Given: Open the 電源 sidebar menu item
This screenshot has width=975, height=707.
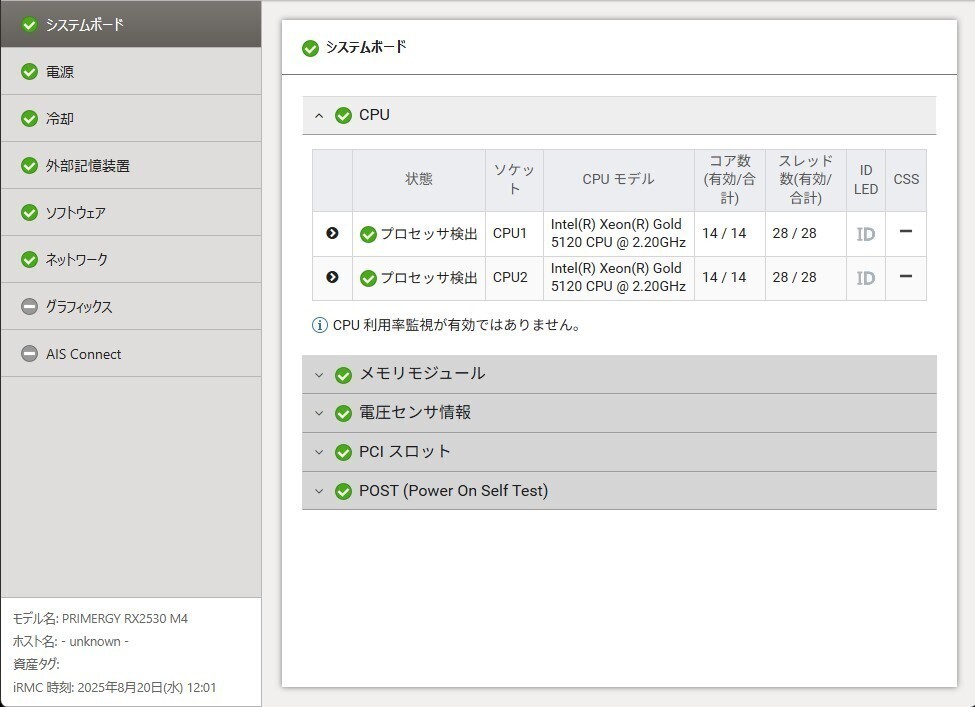Looking at the screenshot, I should [x=60, y=72].
